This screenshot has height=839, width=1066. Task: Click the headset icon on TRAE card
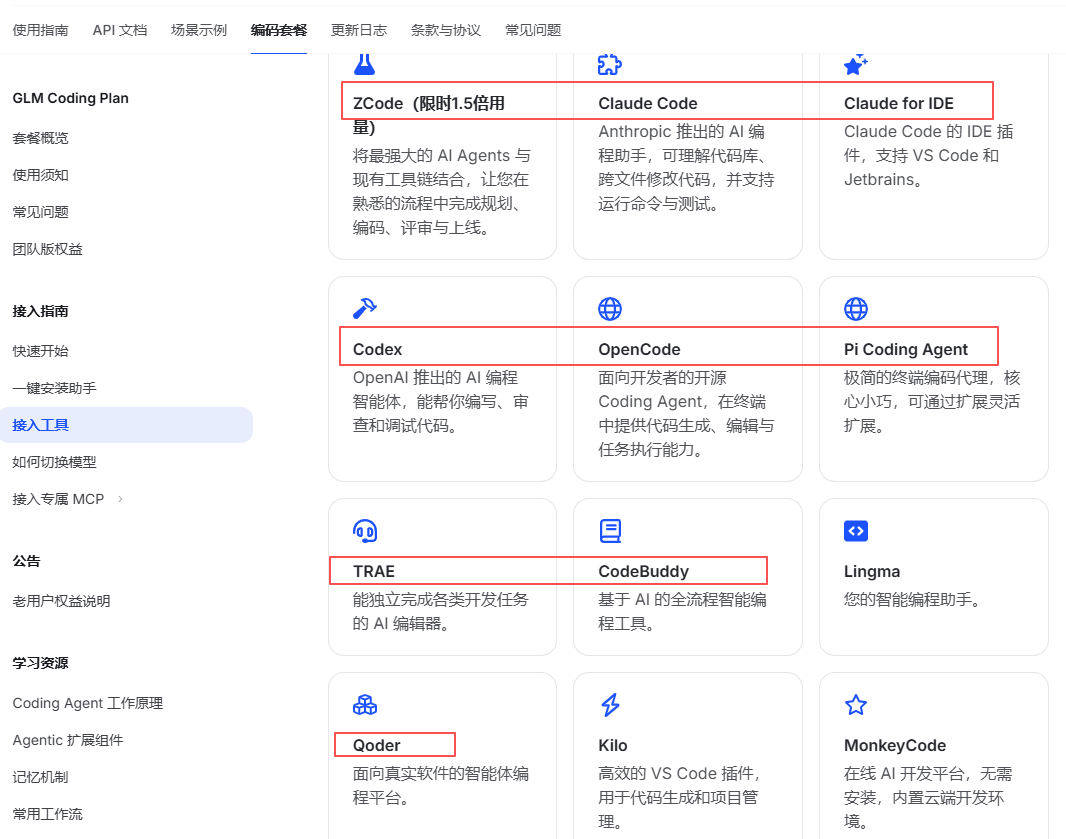click(365, 531)
